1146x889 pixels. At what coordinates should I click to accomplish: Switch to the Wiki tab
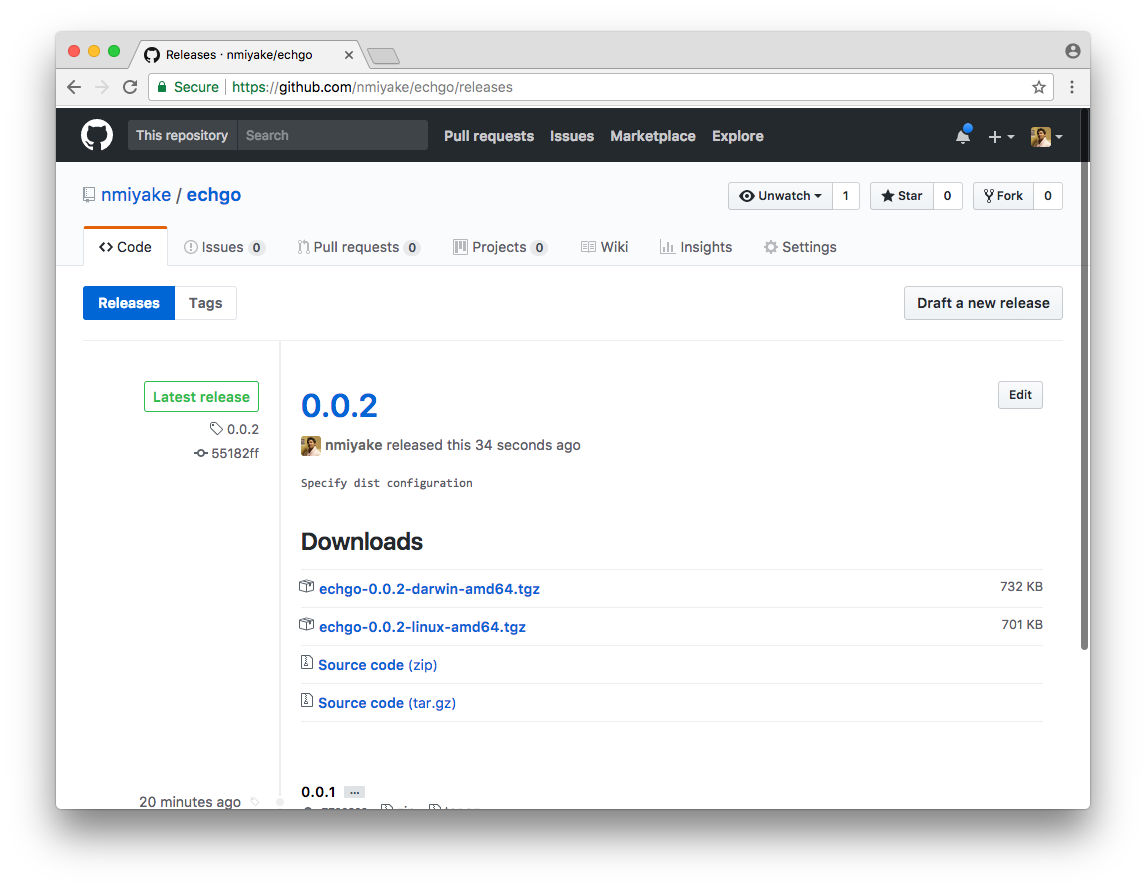pos(604,247)
